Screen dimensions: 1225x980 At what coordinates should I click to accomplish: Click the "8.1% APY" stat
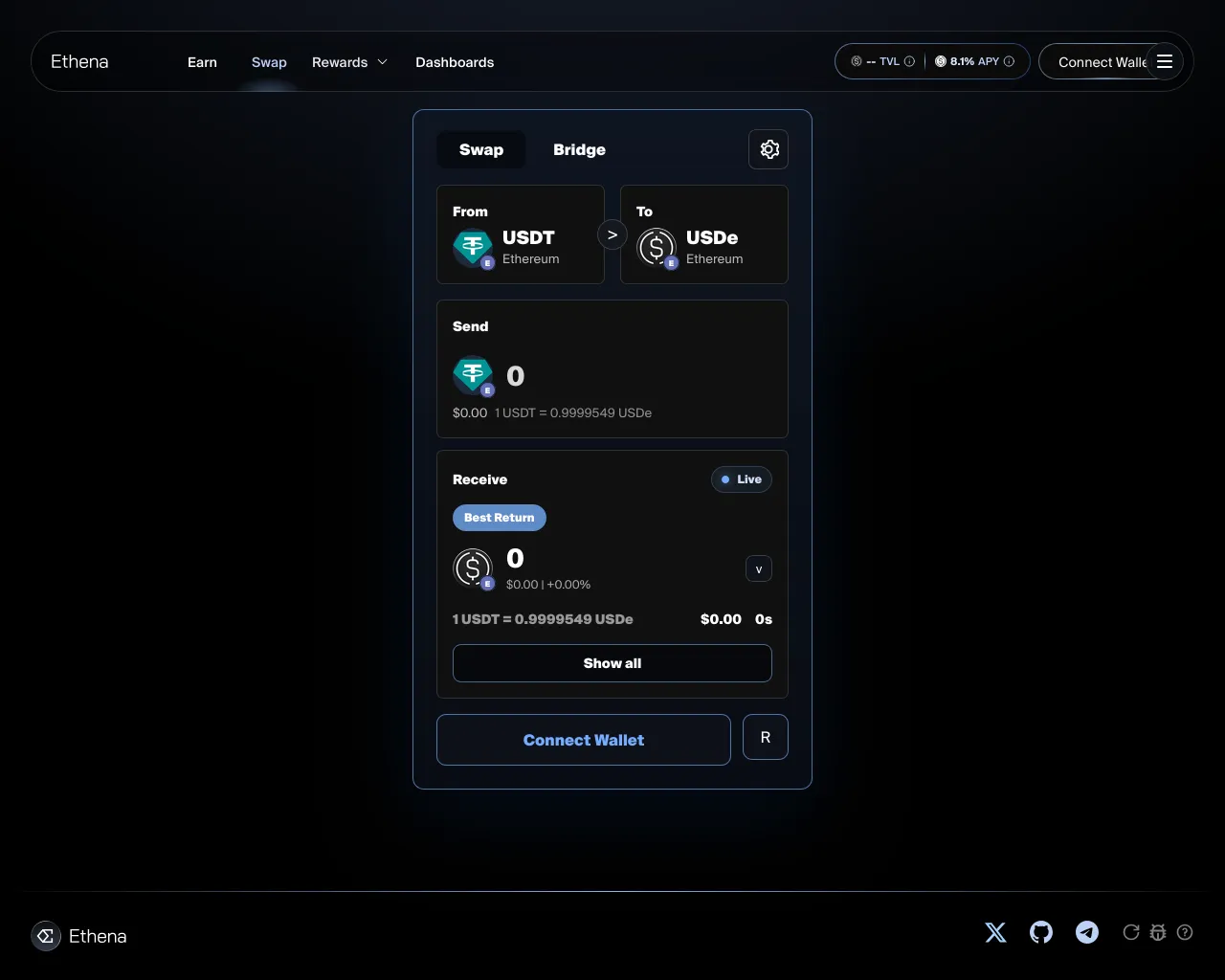click(x=974, y=61)
